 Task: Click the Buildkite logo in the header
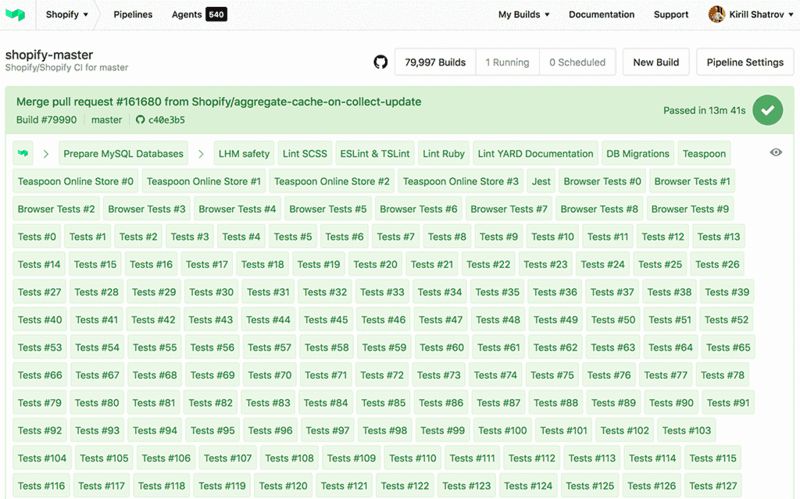pos(15,14)
